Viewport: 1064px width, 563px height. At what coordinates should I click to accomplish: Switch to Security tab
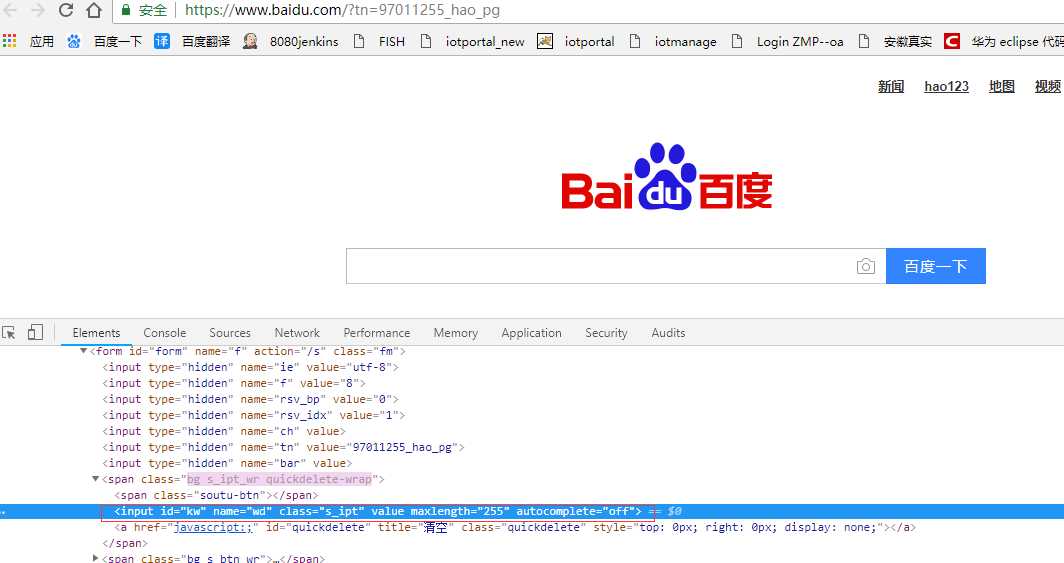pos(606,332)
